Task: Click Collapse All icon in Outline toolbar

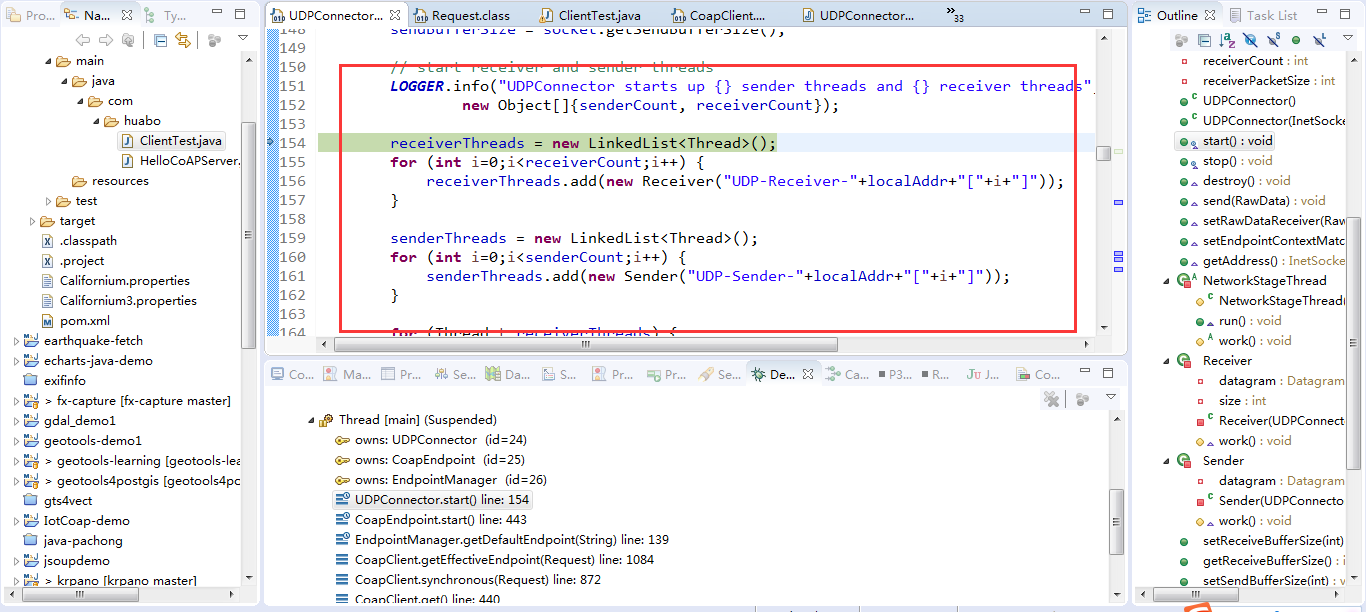Action: click(x=1204, y=40)
